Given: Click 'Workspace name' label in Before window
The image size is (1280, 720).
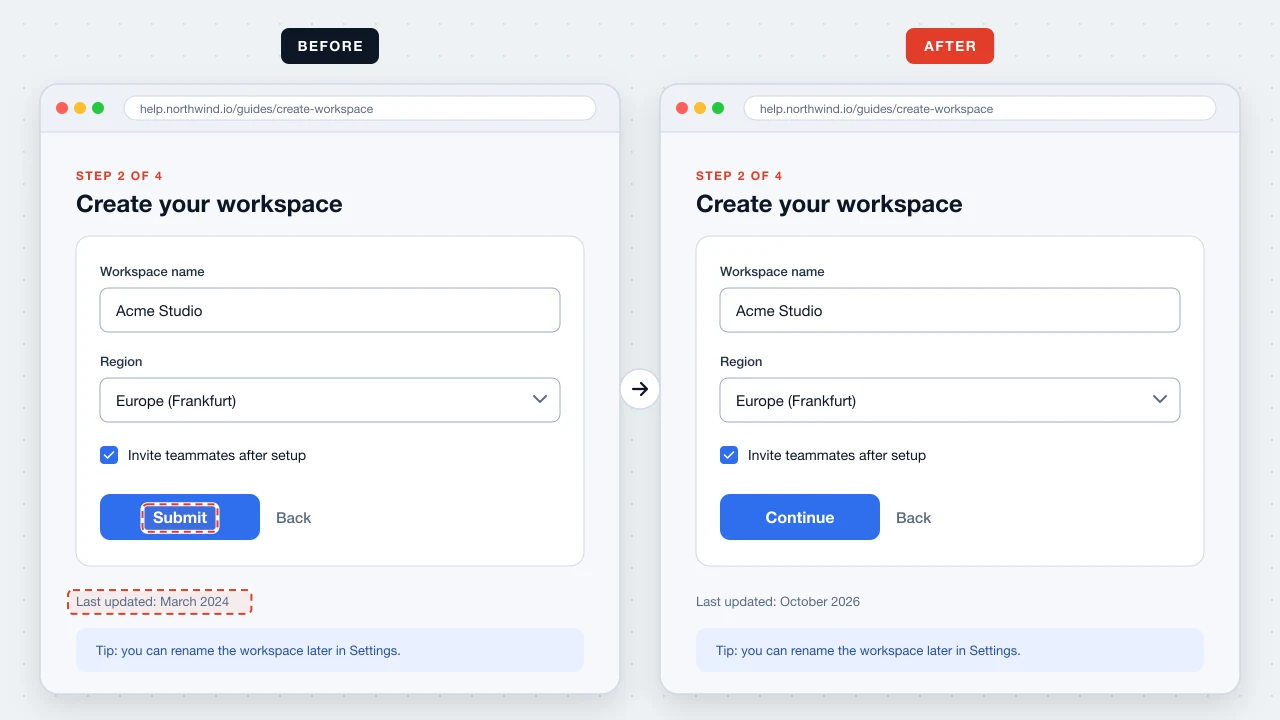Looking at the screenshot, I should (x=152, y=272).
